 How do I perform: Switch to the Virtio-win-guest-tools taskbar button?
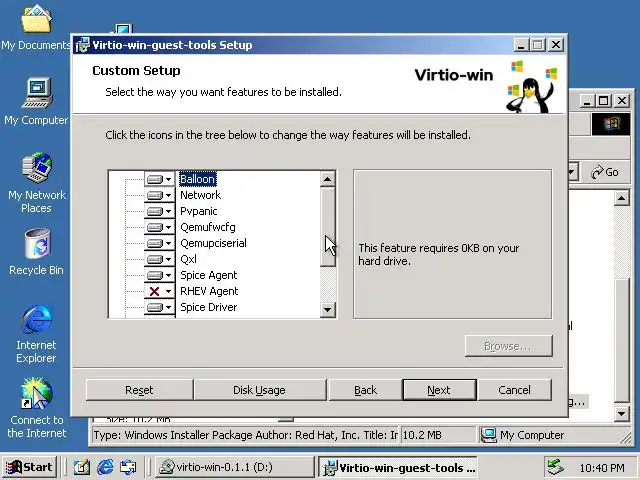(398, 467)
